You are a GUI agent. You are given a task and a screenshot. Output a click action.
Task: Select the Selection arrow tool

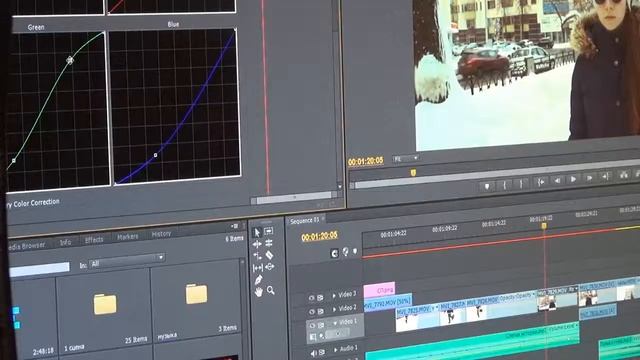257,232
